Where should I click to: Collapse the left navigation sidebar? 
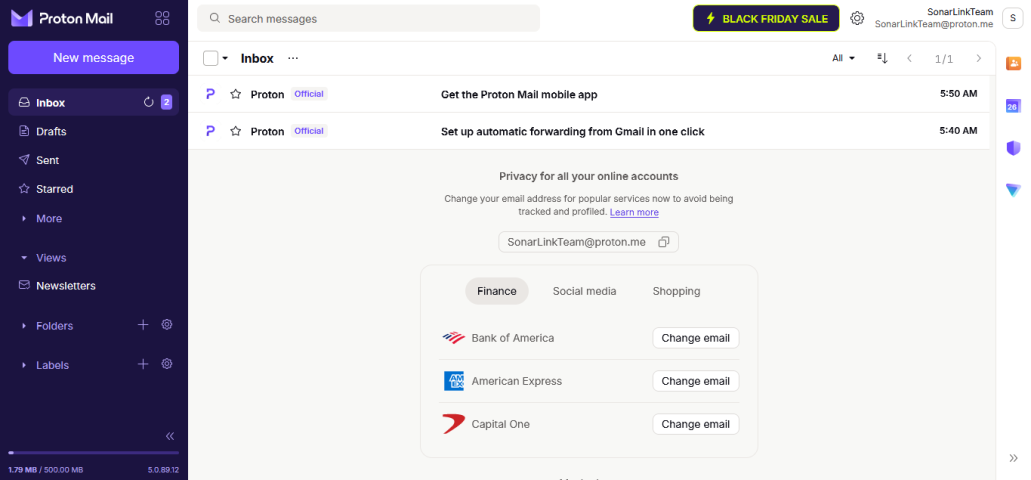tap(170, 436)
